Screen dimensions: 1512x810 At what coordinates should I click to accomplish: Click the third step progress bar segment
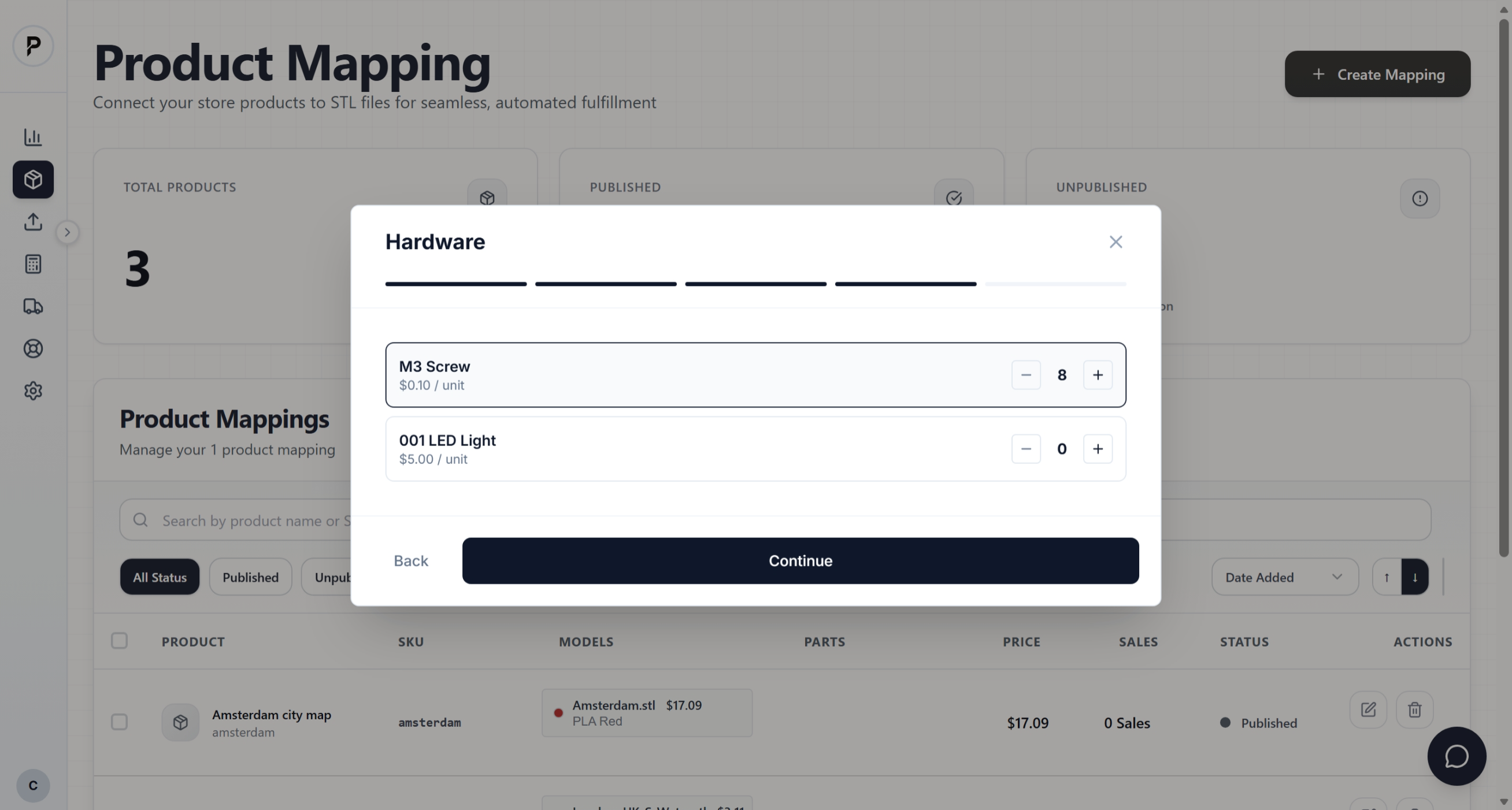(755, 284)
